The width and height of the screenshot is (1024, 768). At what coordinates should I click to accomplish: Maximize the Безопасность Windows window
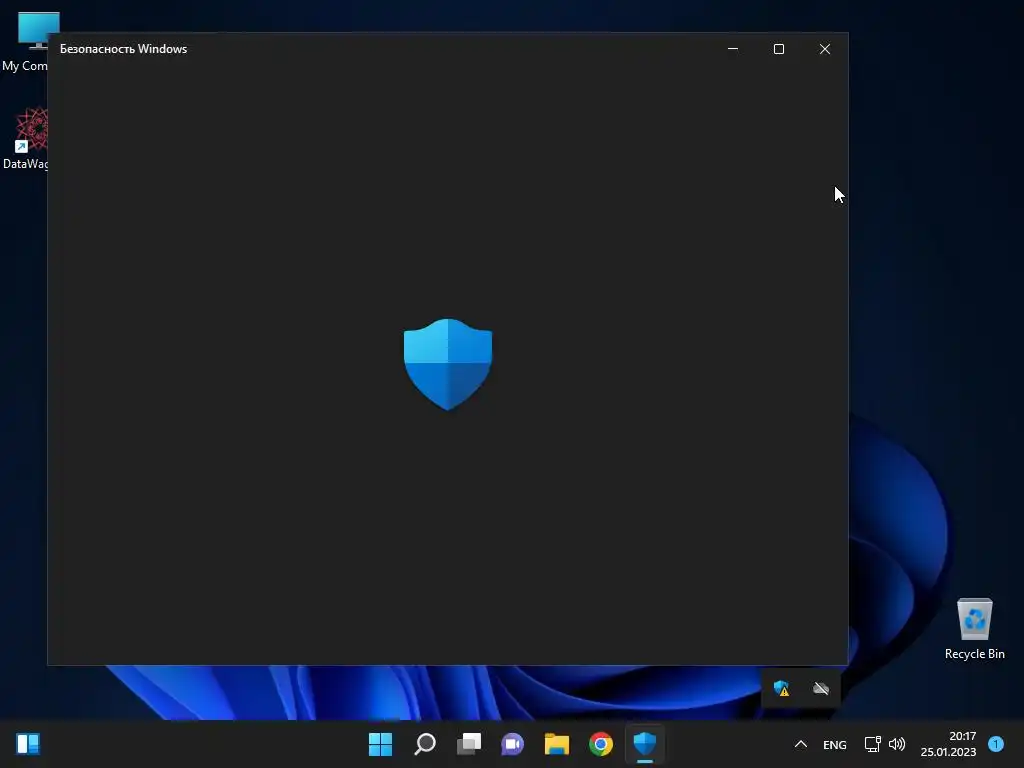tap(778, 49)
